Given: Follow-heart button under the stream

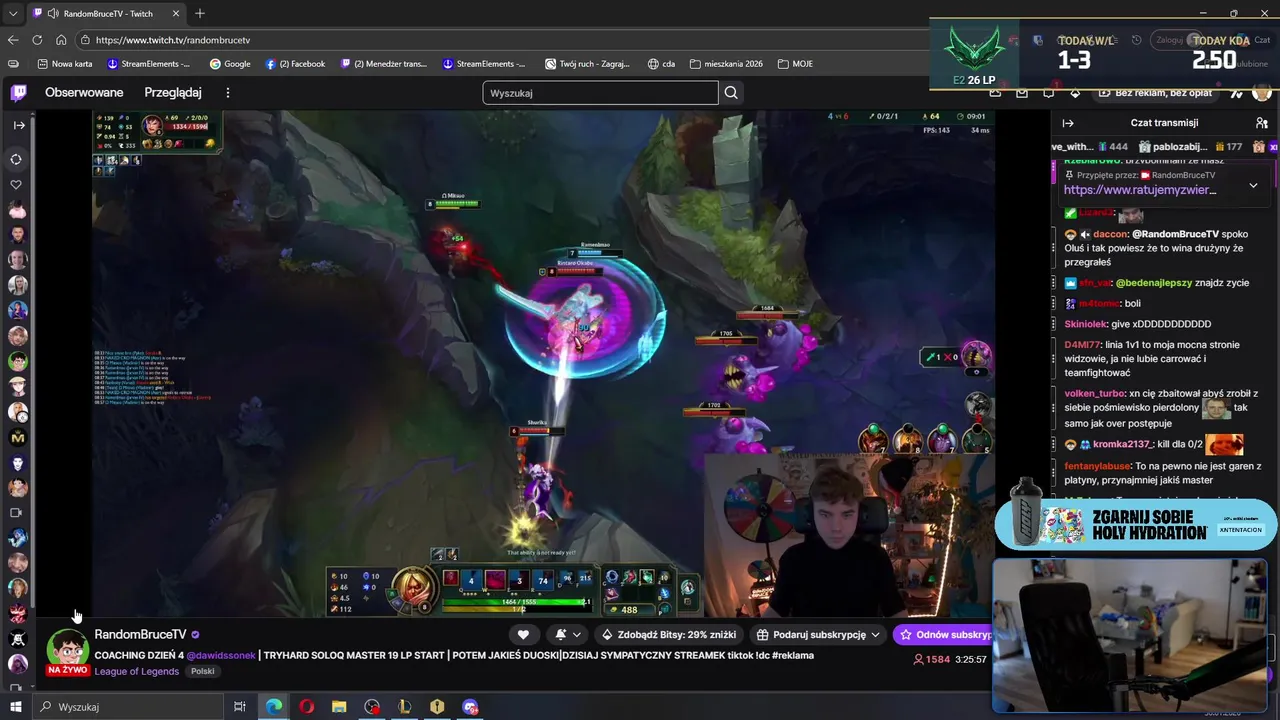Looking at the screenshot, I should coord(523,635).
